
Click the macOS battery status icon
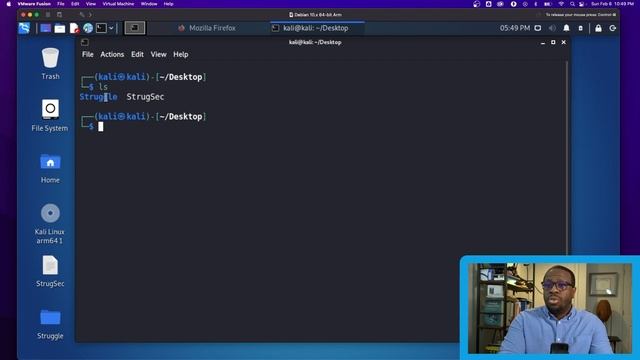pyautogui.click(x=548, y=4)
